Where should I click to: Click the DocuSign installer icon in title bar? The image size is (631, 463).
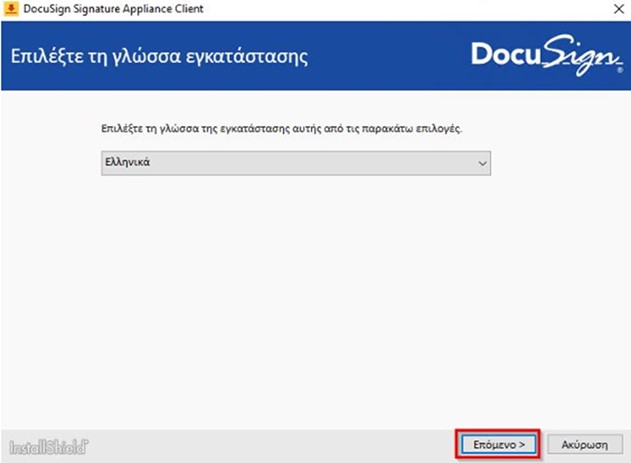coord(11,9)
